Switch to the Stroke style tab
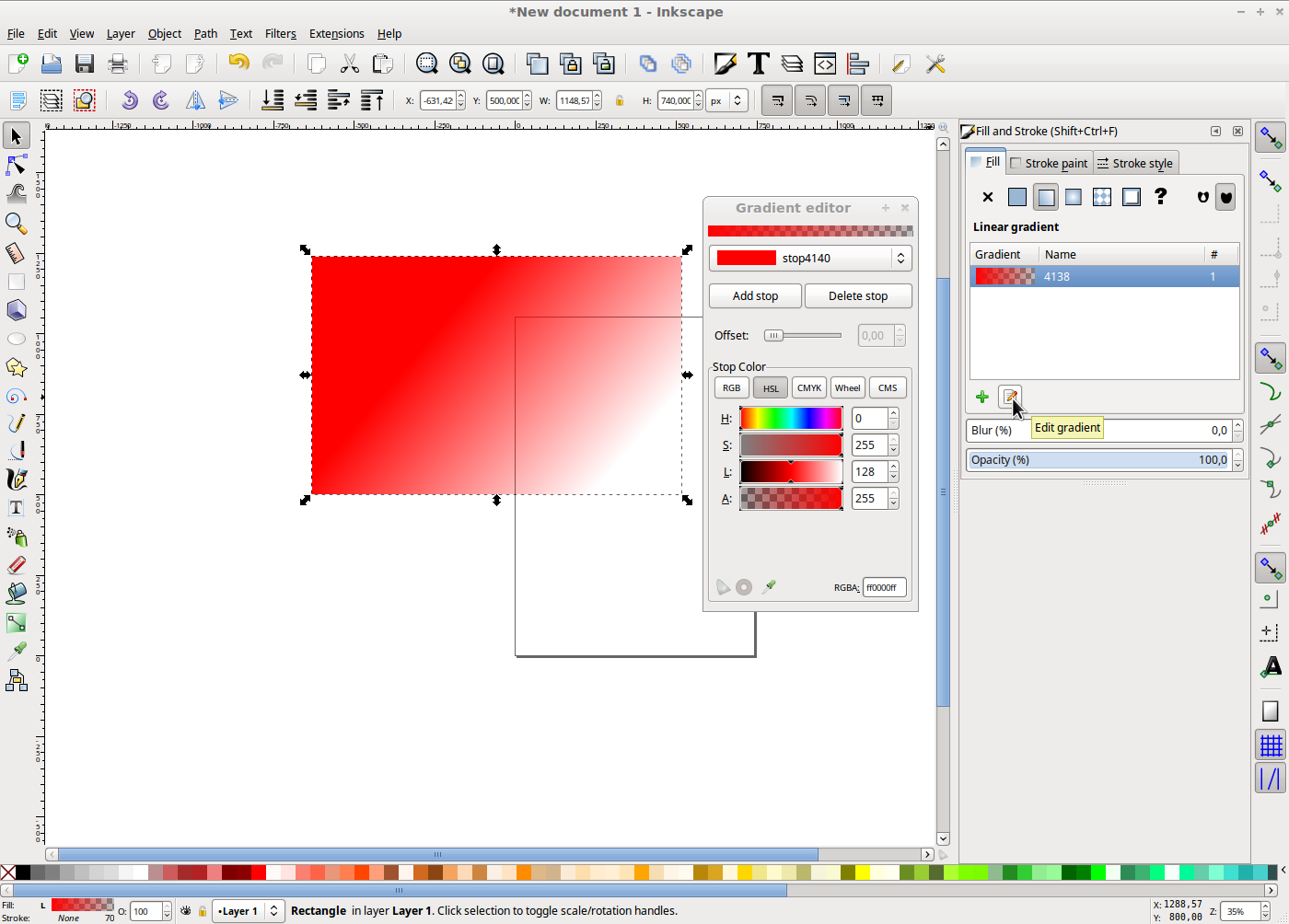 [1134, 164]
